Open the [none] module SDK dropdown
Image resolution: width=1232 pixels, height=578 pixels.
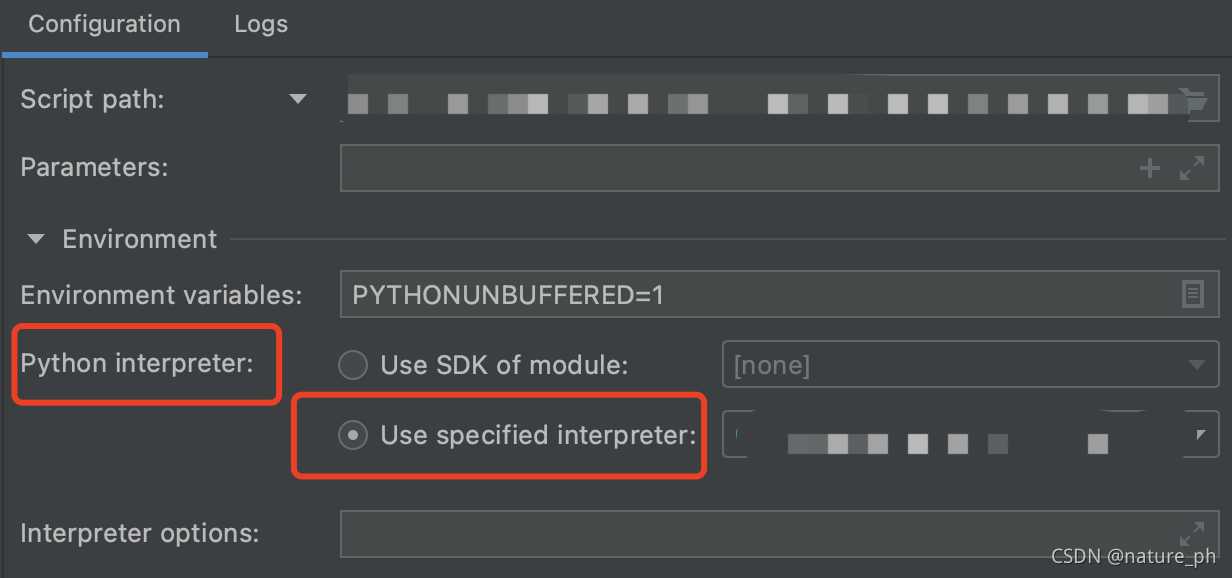click(1198, 364)
